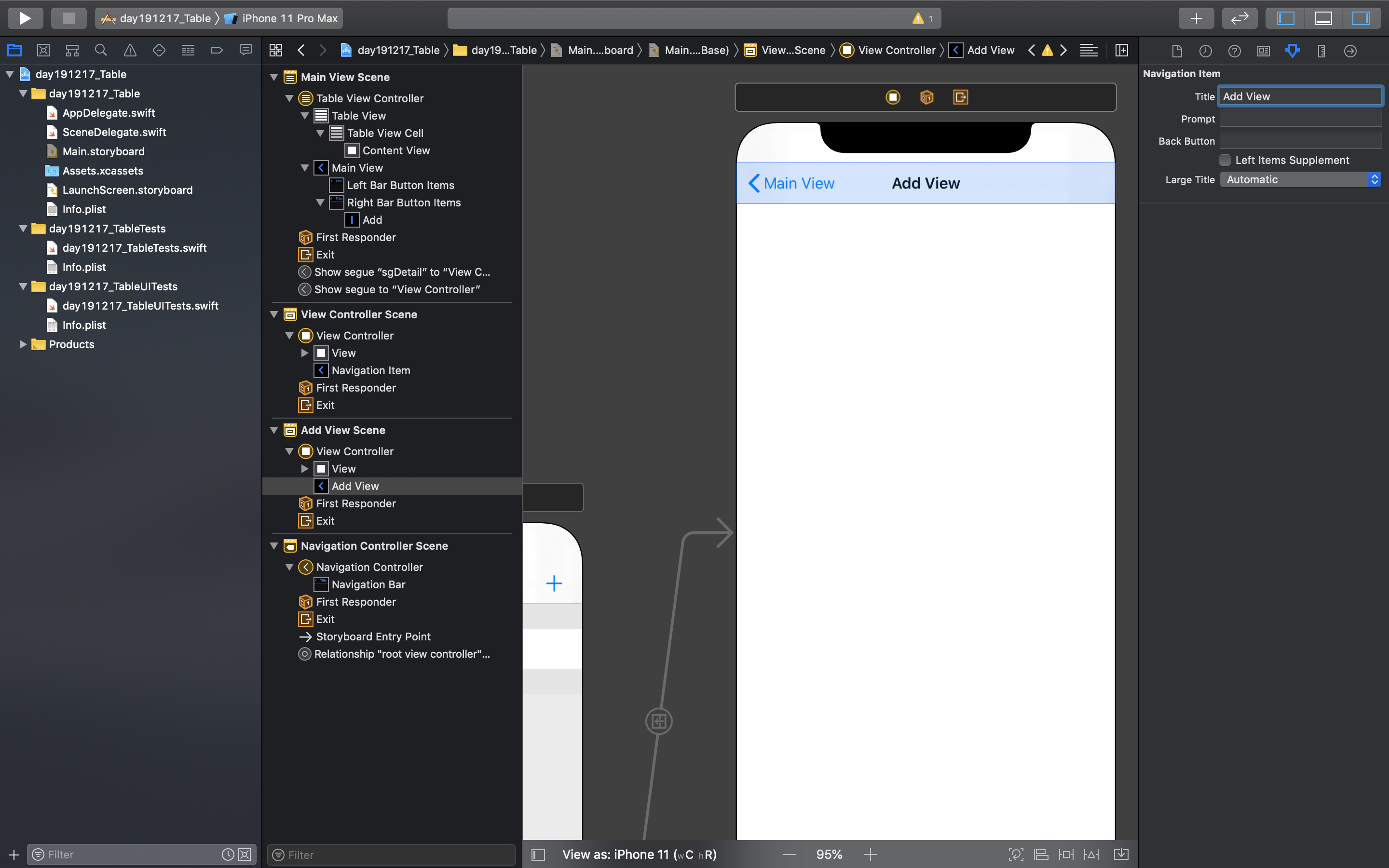
Task: Open the Connections inspector tab
Action: (x=1350, y=51)
